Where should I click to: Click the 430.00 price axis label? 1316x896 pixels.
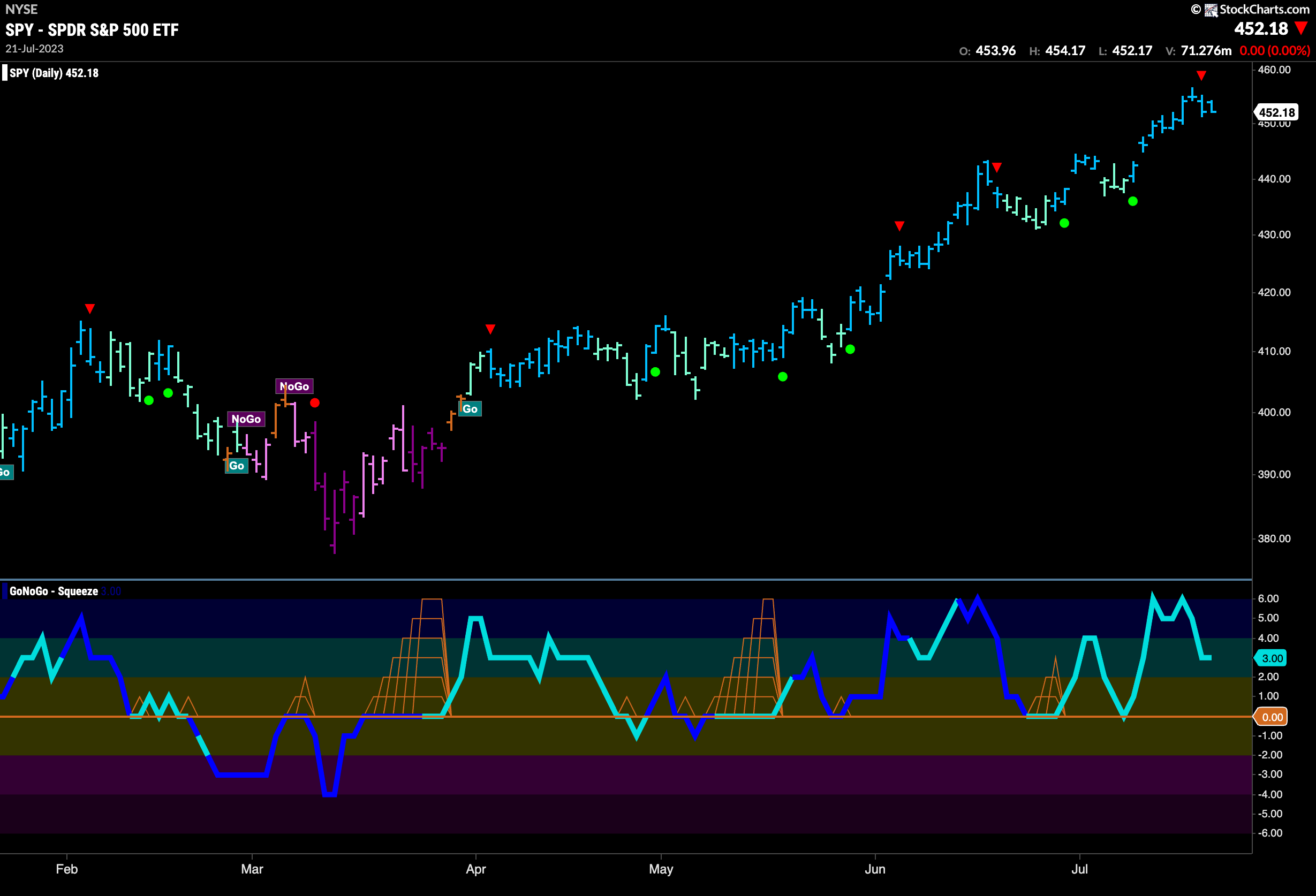pos(1274,234)
